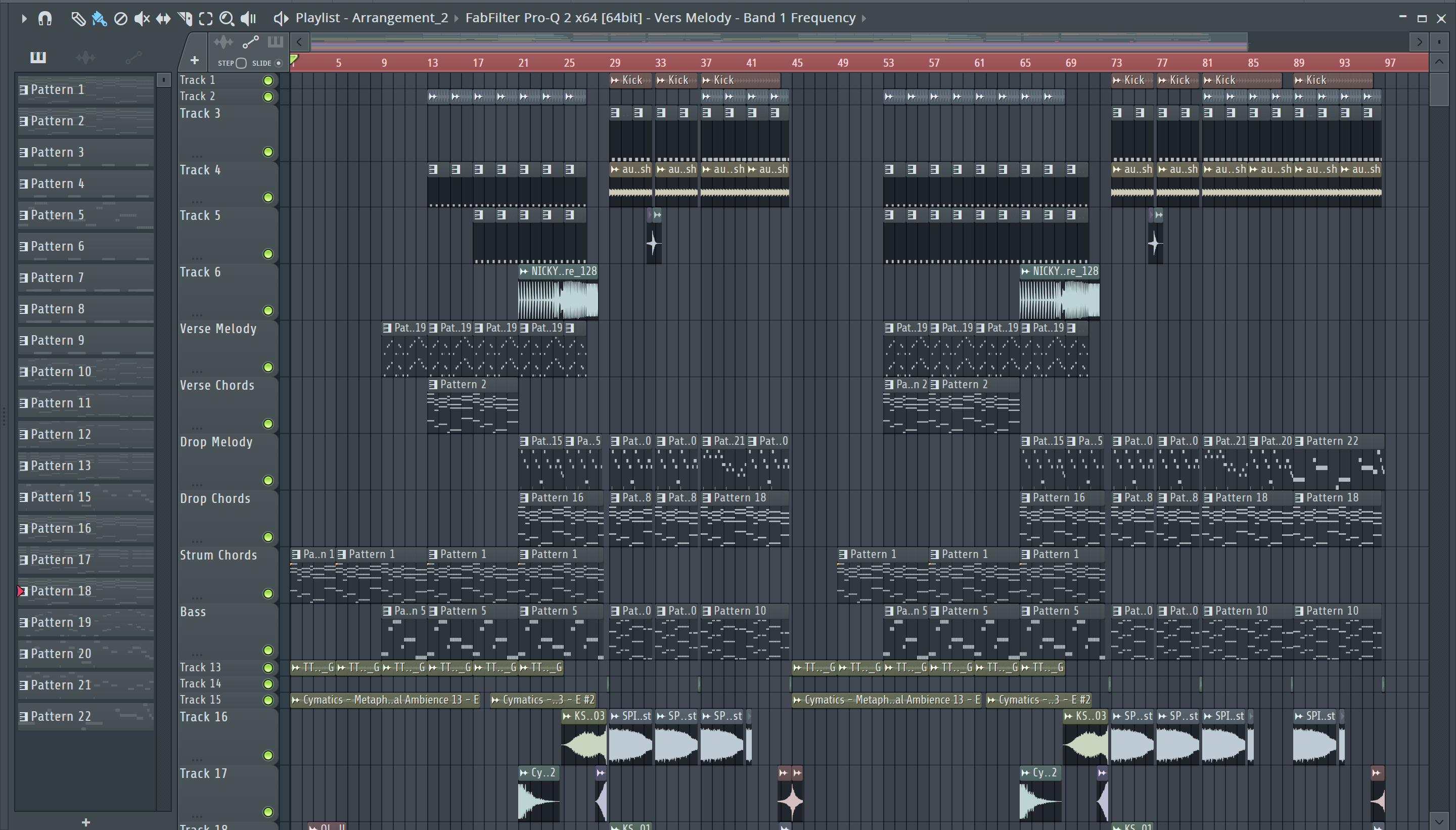Select Pattern 22 in picker
1456x830 pixels.
tap(85, 717)
